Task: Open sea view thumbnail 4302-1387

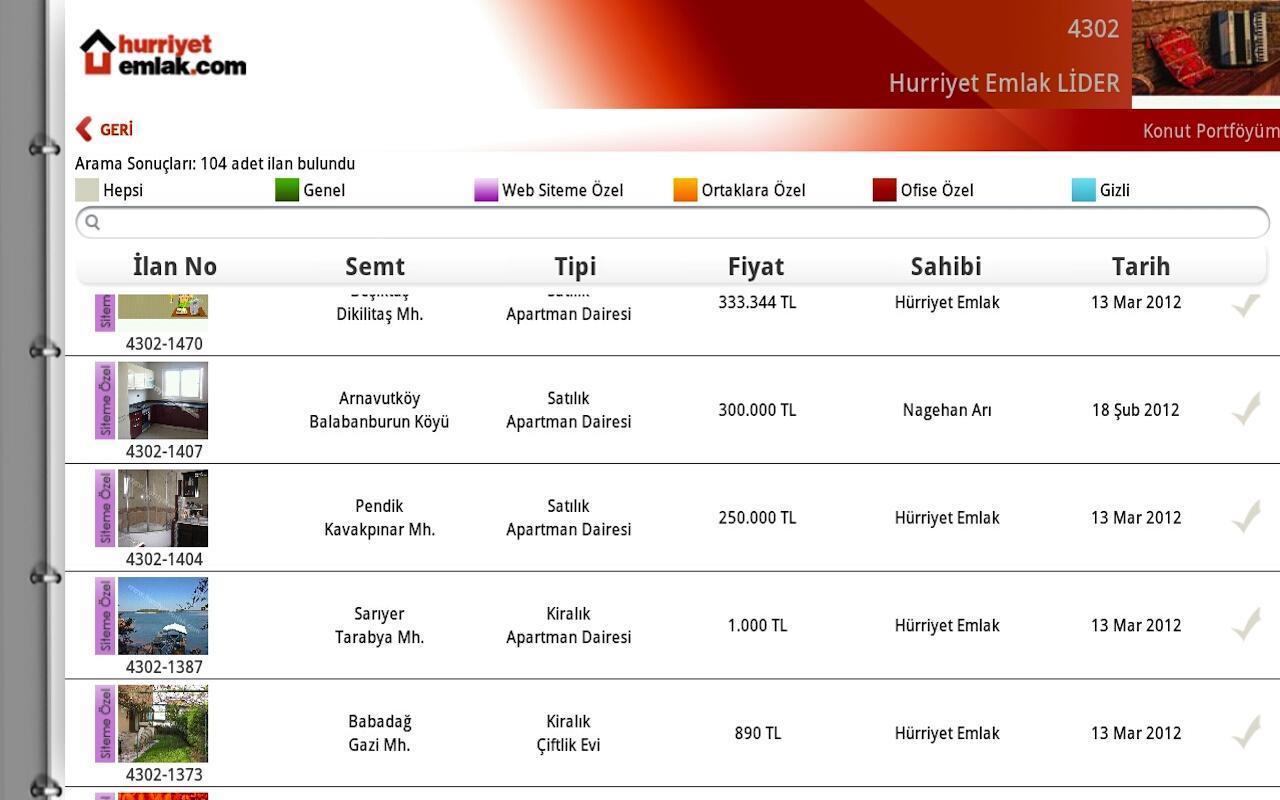Action: pyautogui.click(x=163, y=616)
